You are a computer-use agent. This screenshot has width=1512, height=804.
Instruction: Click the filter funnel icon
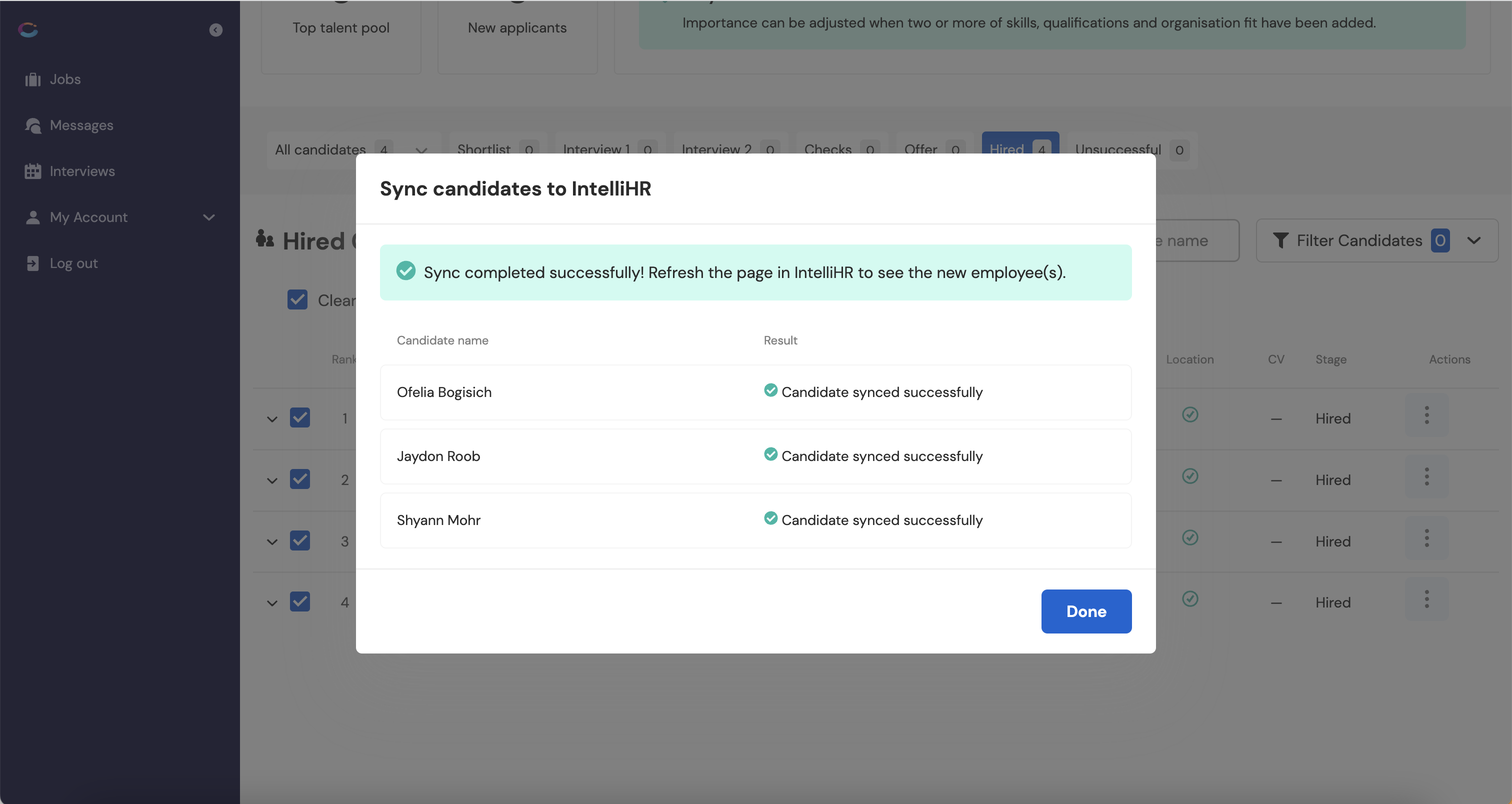point(1280,240)
